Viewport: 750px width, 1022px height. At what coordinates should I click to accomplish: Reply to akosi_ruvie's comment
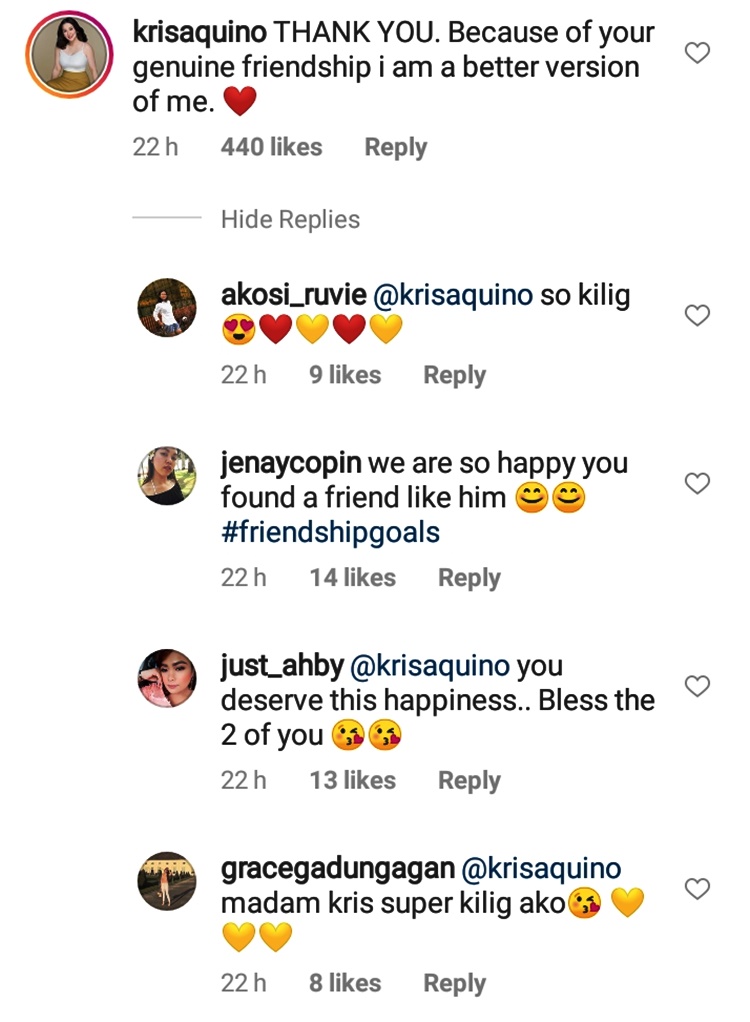tap(454, 375)
